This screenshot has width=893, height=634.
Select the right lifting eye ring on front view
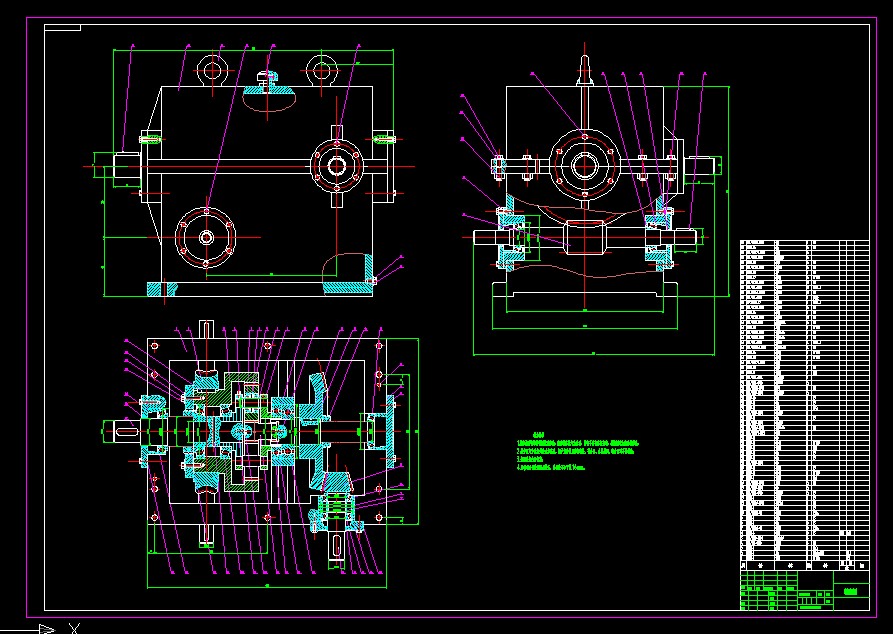coord(322,71)
